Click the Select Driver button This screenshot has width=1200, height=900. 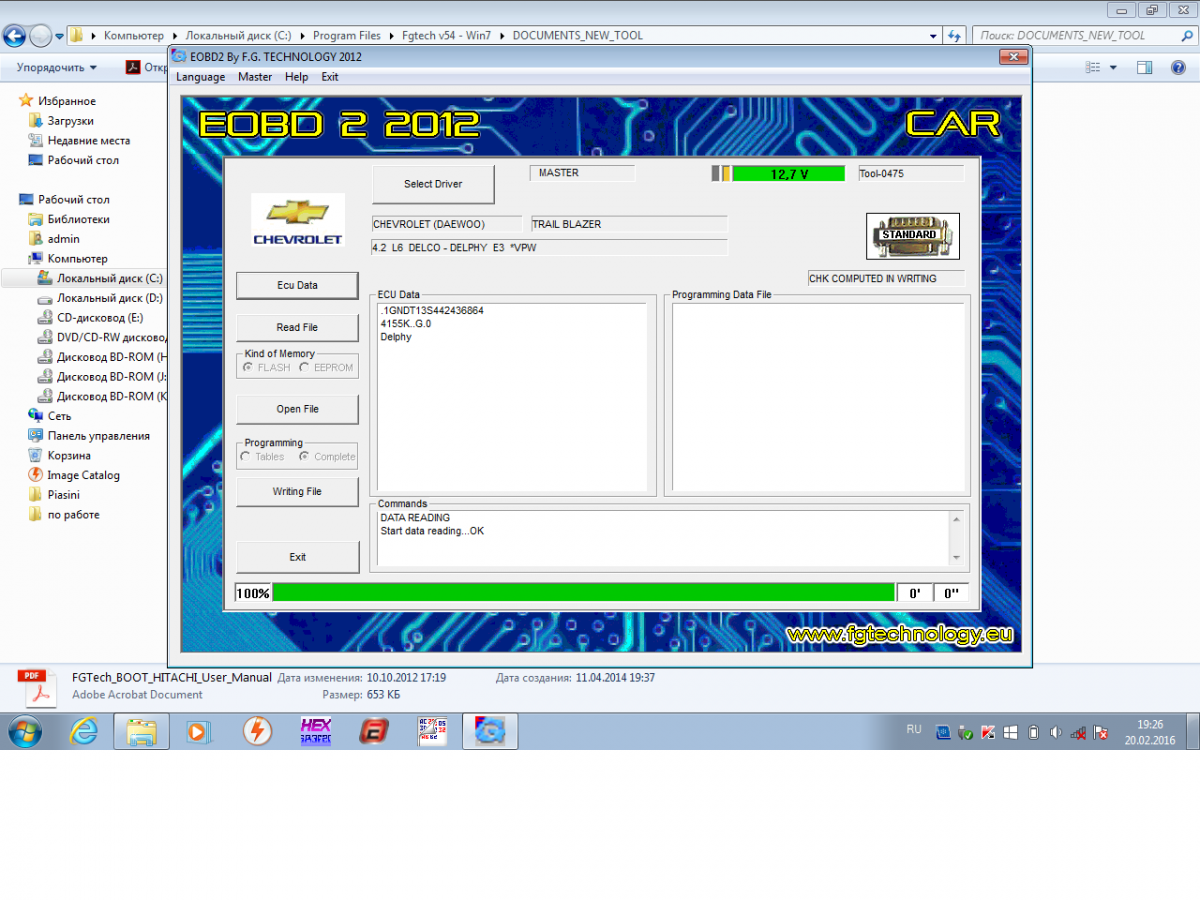pos(433,184)
